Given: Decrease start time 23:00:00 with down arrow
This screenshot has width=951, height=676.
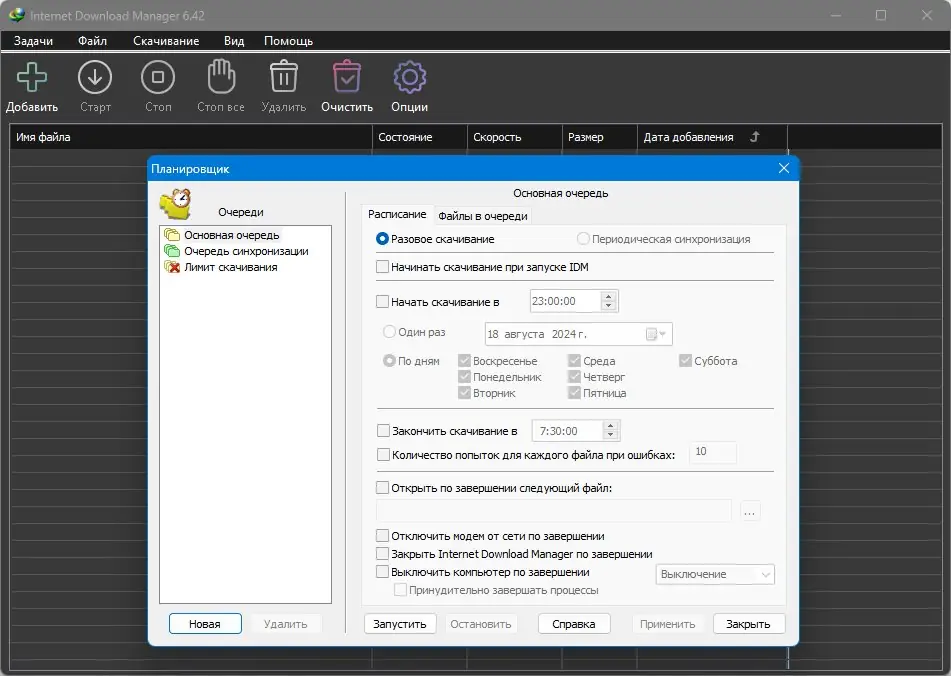Looking at the screenshot, I should (608, 306).
